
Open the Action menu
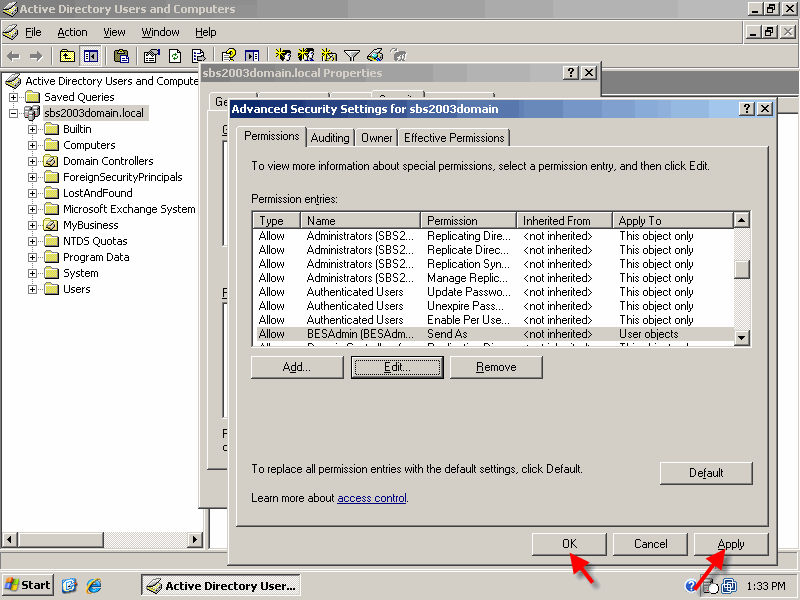(72, 32)
